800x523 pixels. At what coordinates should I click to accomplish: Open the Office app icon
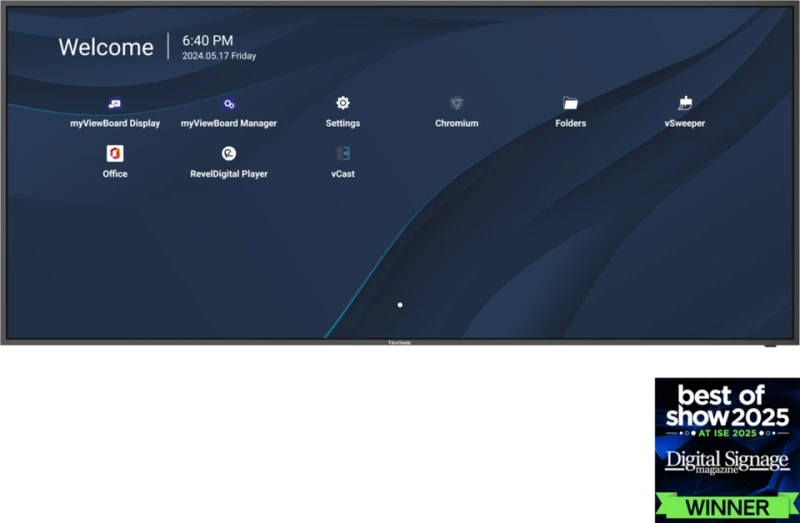pyautogui.click(x=115, y=154)
